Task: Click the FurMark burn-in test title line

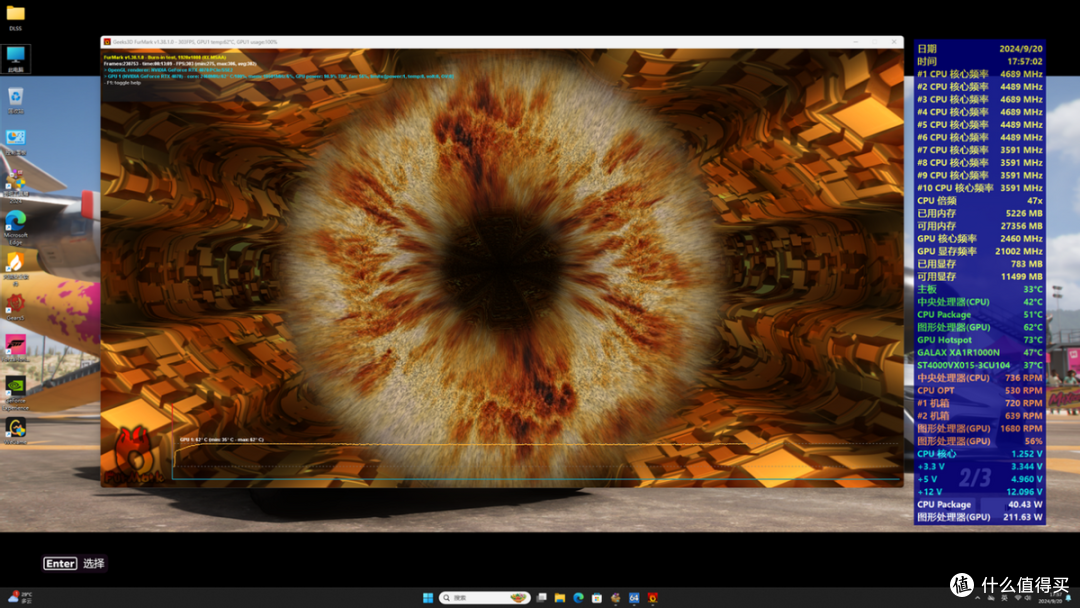Action: click(x=165, y=57)
